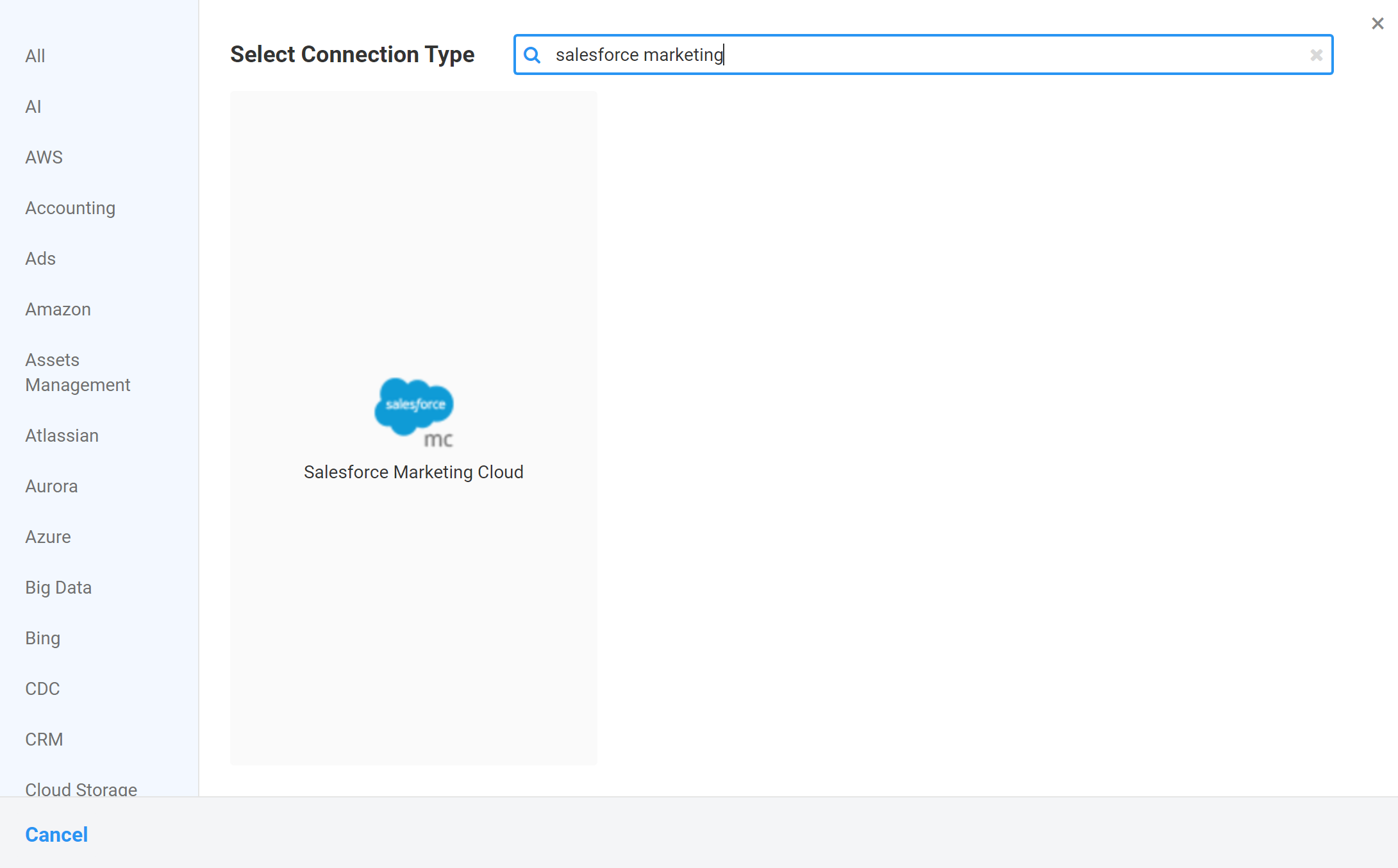Select the Ads category
1398x868 pixels.
(40, 258)
